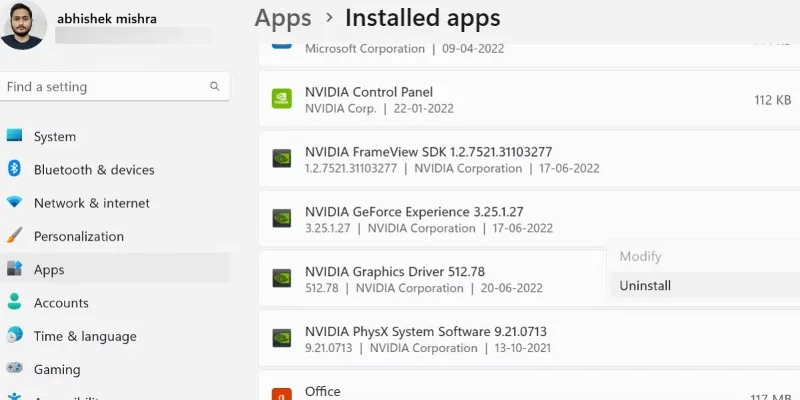Click the Apps sidebar icon
The width and height of the screenshot is (800, 400).
[14, 269]
